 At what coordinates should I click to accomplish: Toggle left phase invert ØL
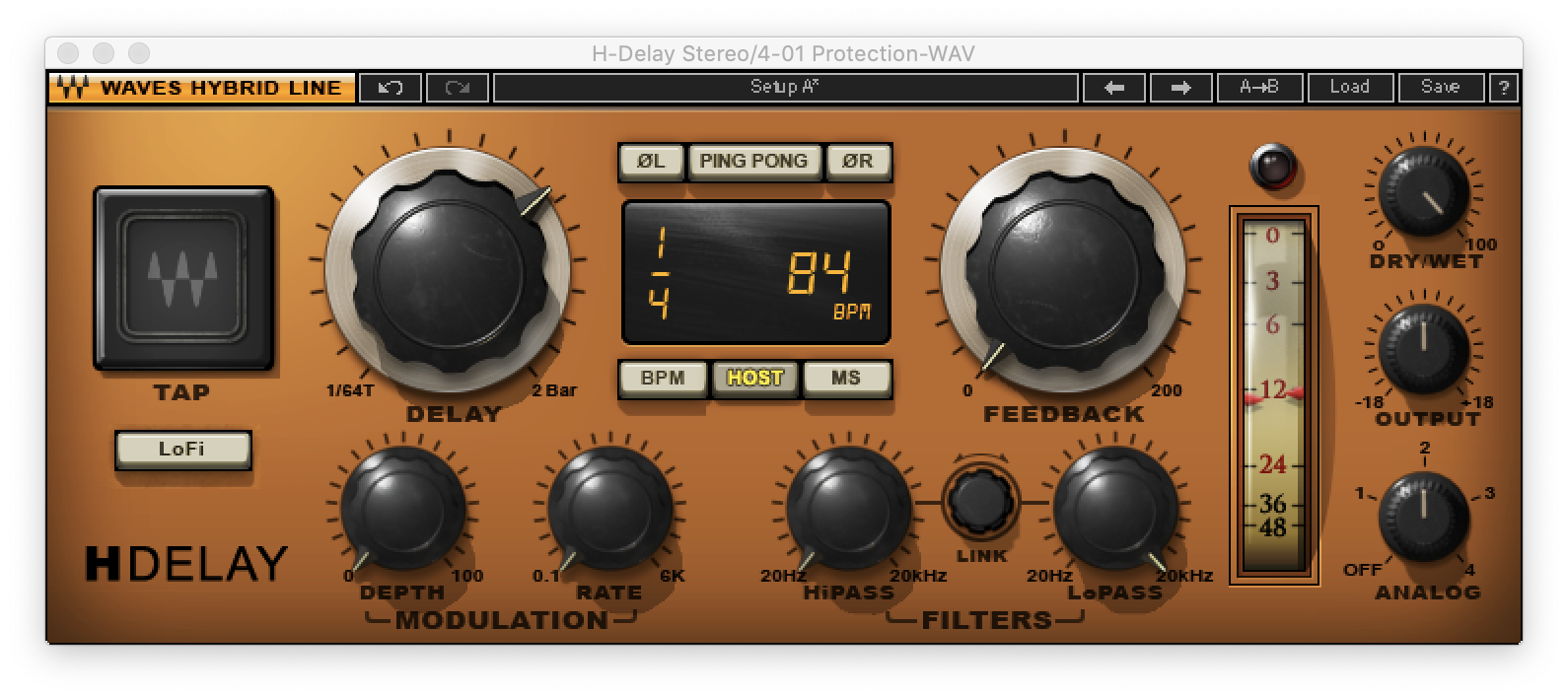[x=651, y=162]
